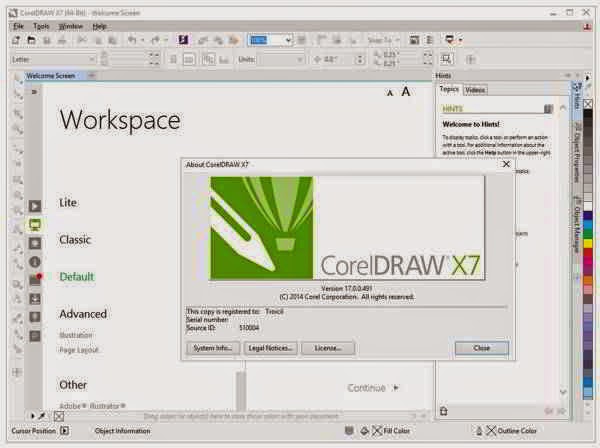Click the Updates download icon in the welcome sidebar
The image size is (600, 448).
(x=35, y=299)
